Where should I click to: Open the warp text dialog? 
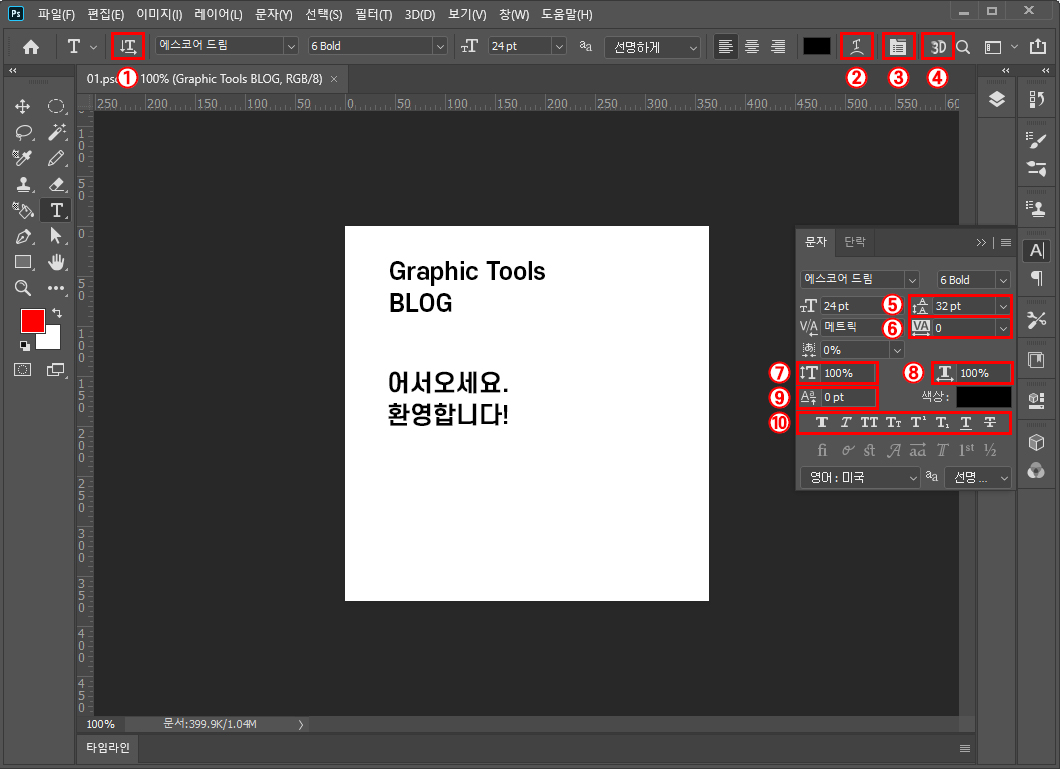[857, 47]
